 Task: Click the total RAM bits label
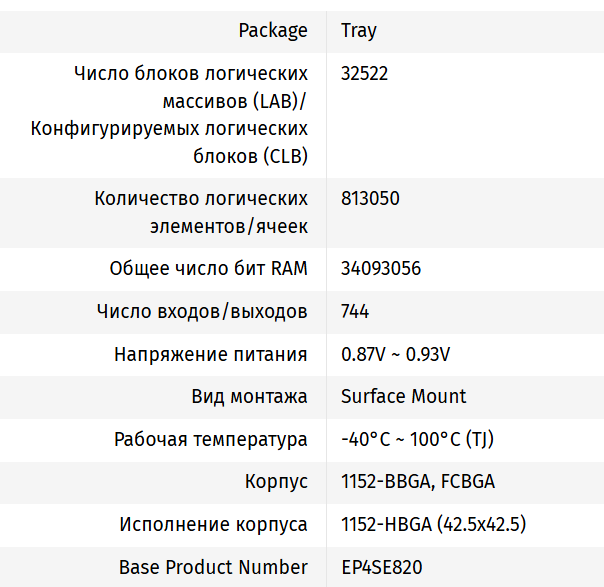point(208,269)
